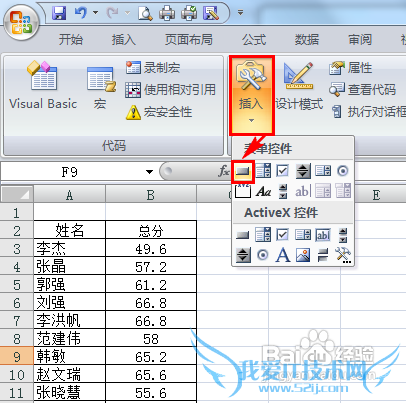Image resolution: width=406 pixels, height=403 pixels.
Task: Open Print Preview magnifier icon
Action: (x=145, y=13)
